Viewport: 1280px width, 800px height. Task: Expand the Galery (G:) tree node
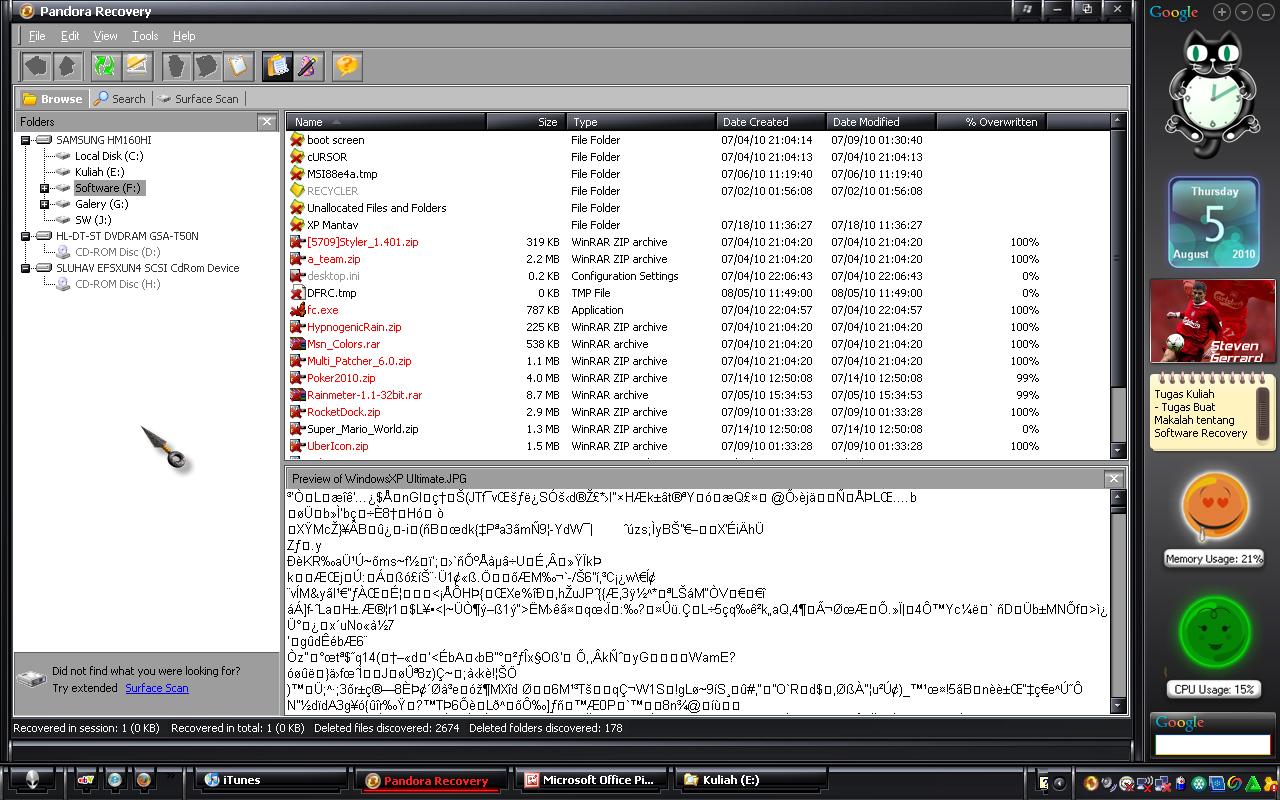[x=44, y=204]
